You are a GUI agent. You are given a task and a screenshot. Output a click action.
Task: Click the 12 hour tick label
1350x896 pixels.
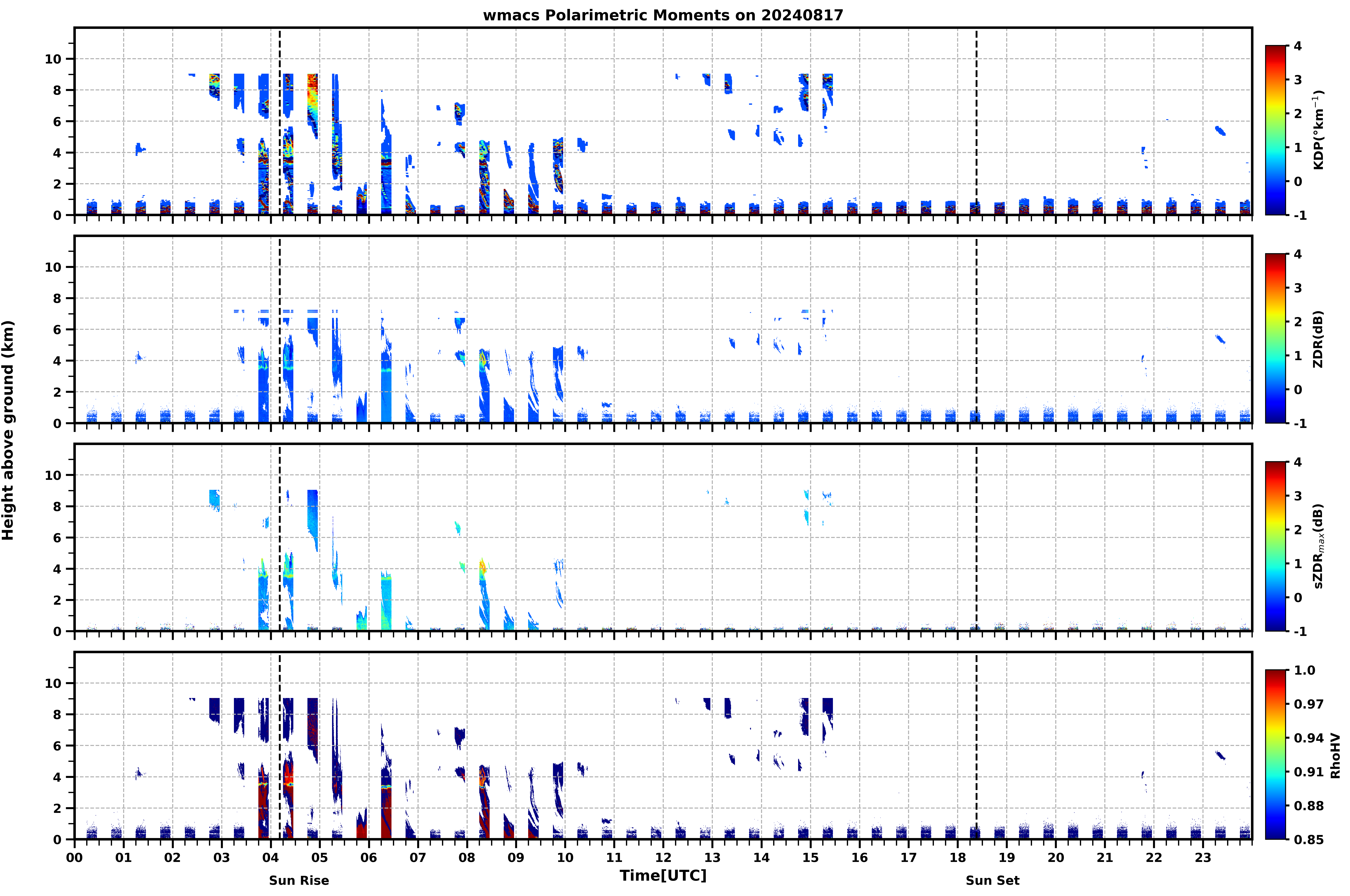point(663,858)
